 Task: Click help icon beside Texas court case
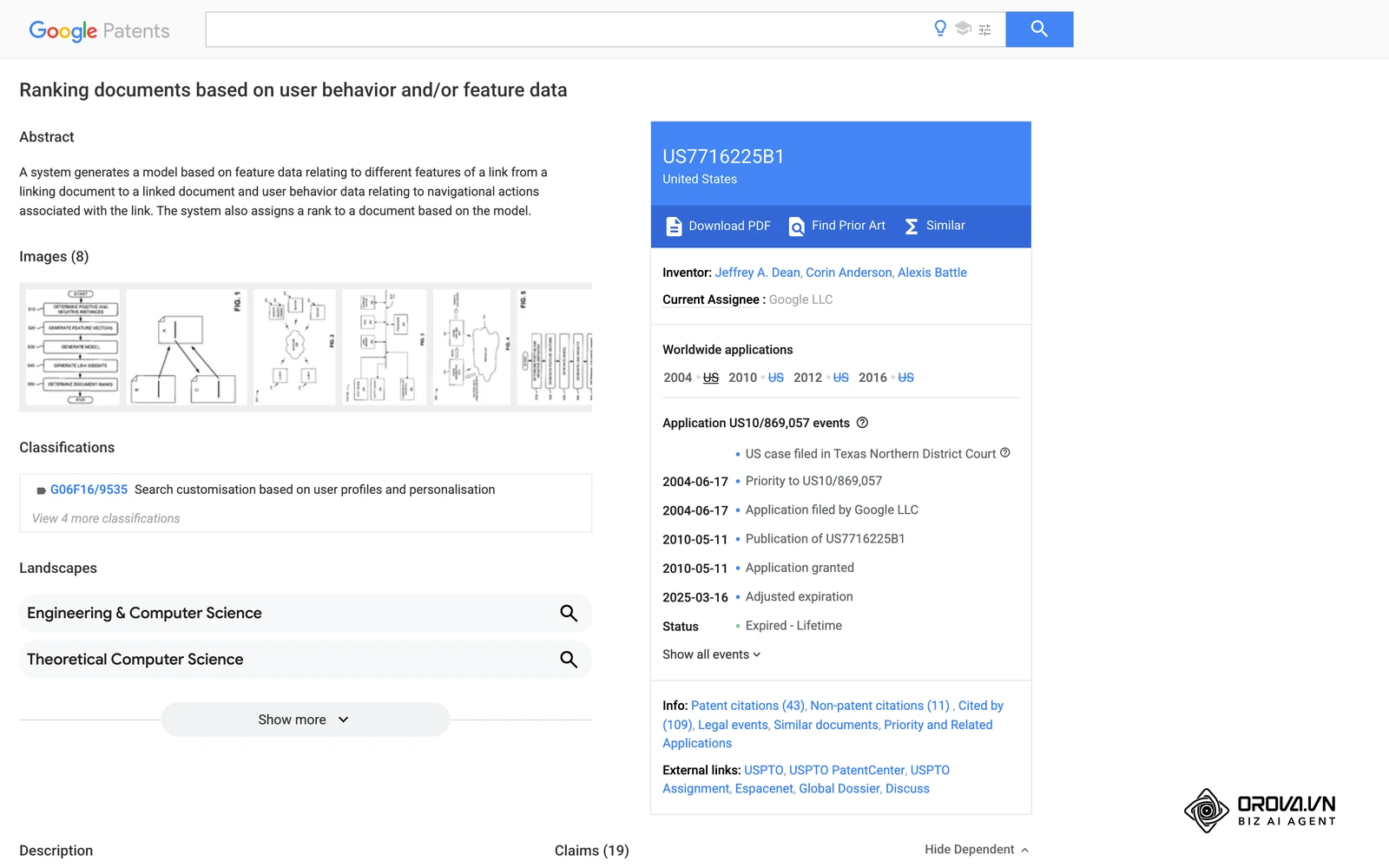(x=1004, y=452)
